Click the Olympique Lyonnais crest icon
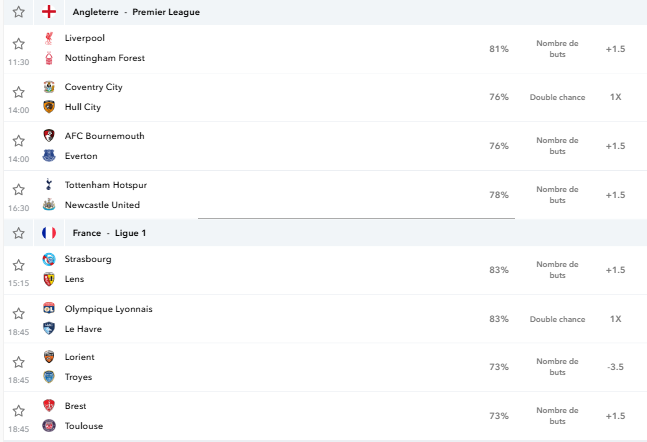This screenshot has height=442, width=647. tap(49, 308)
